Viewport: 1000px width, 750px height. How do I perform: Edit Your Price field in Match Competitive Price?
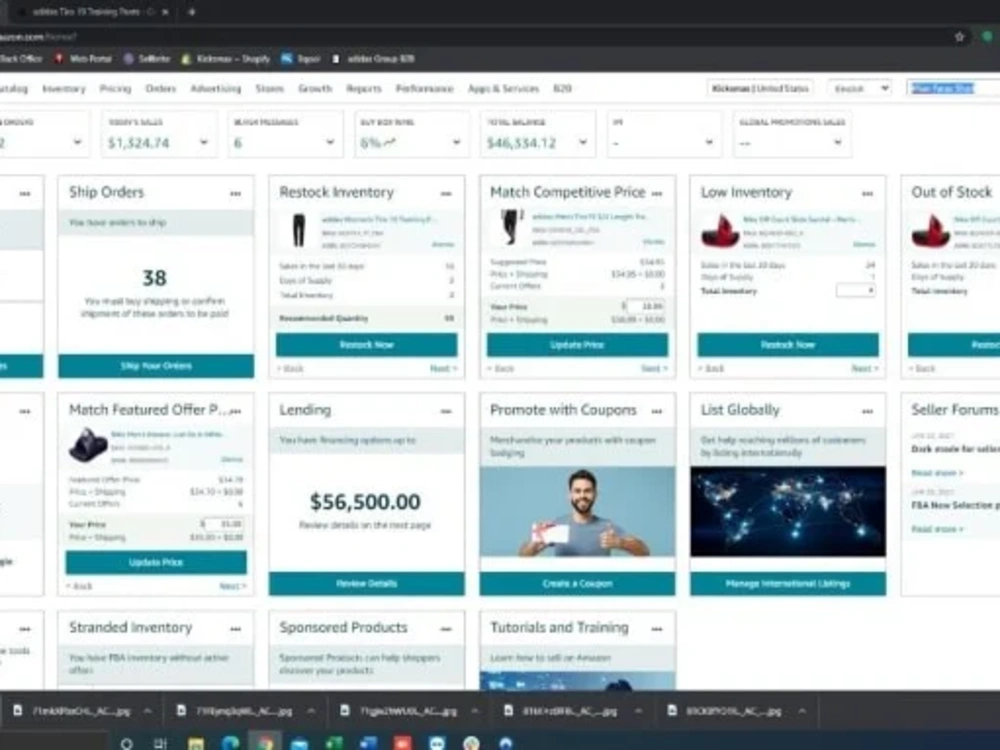[x=645, y=306]
